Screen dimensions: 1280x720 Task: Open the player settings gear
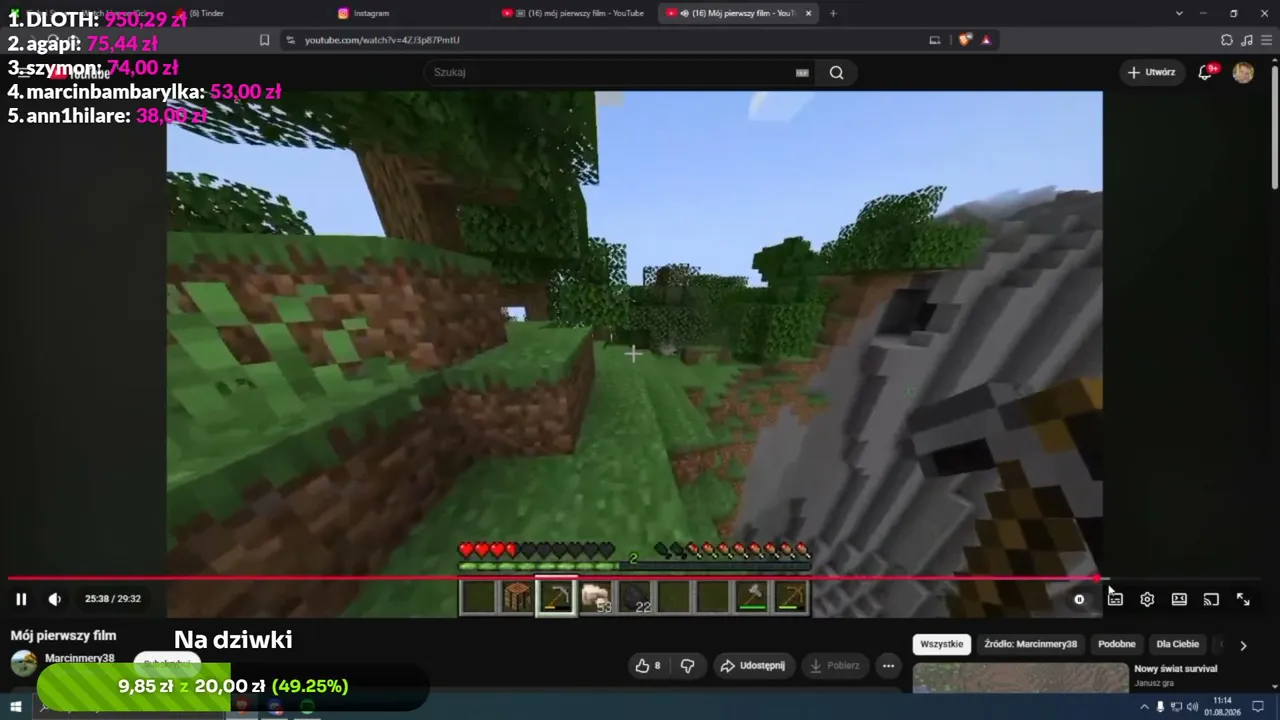1147,599
